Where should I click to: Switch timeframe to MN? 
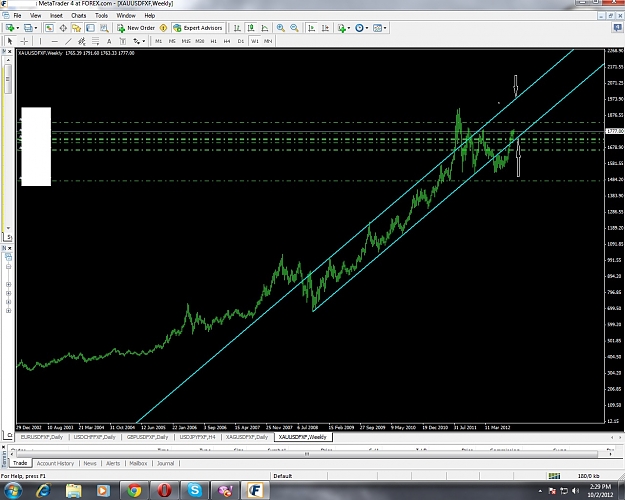pos(268,41)
